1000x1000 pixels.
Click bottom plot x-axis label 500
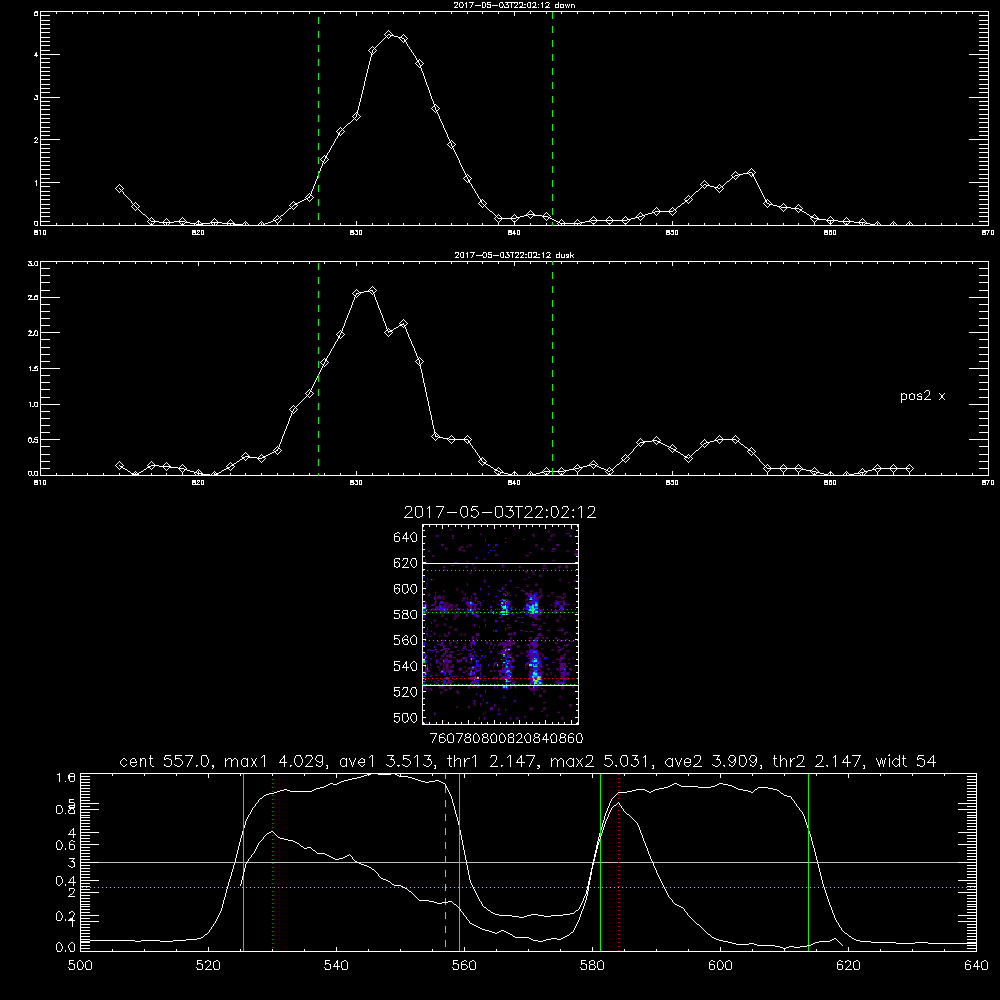[x=80, y=966]
